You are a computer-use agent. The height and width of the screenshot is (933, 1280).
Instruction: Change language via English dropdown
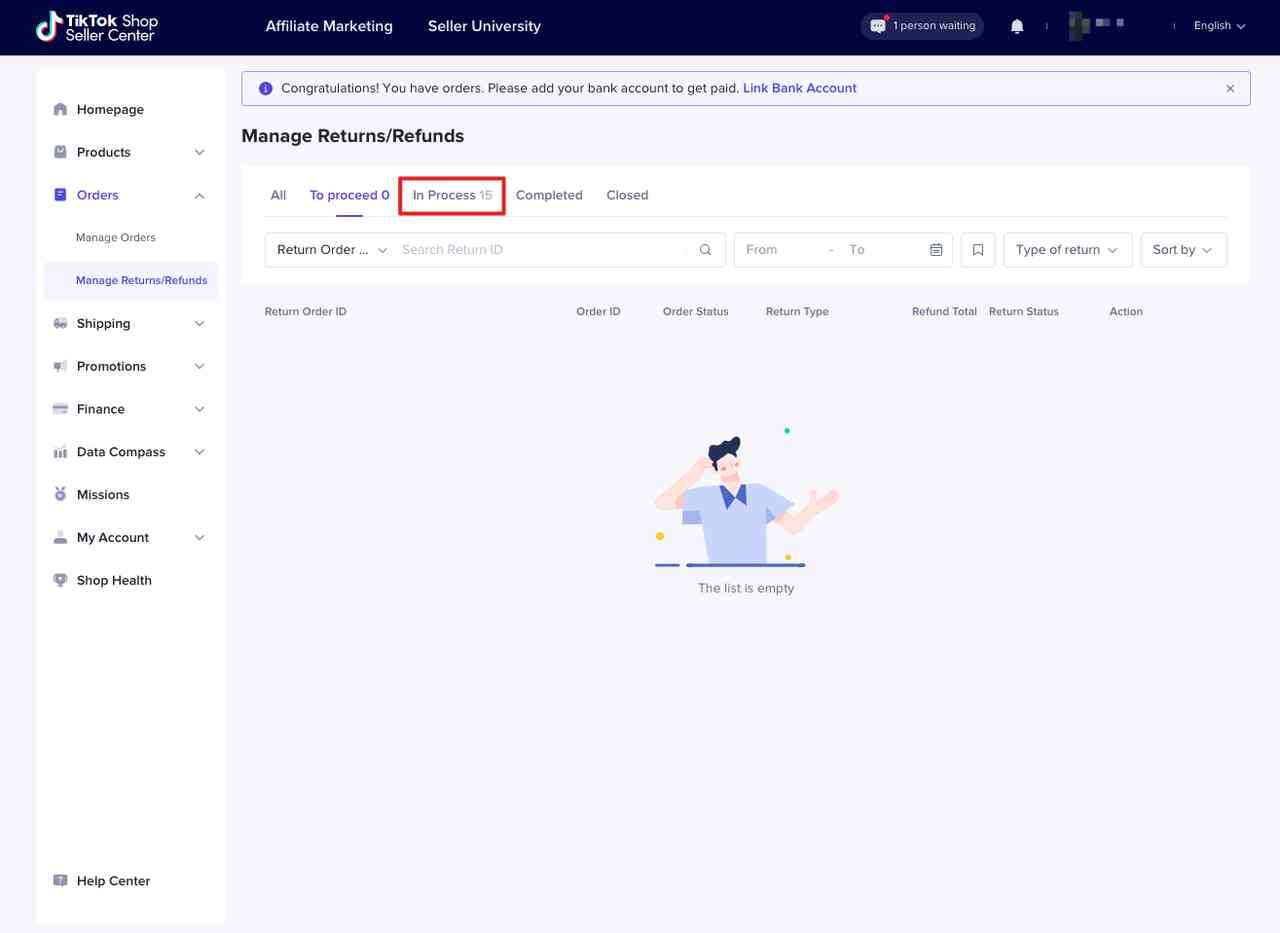click(x=1219, y=26)
